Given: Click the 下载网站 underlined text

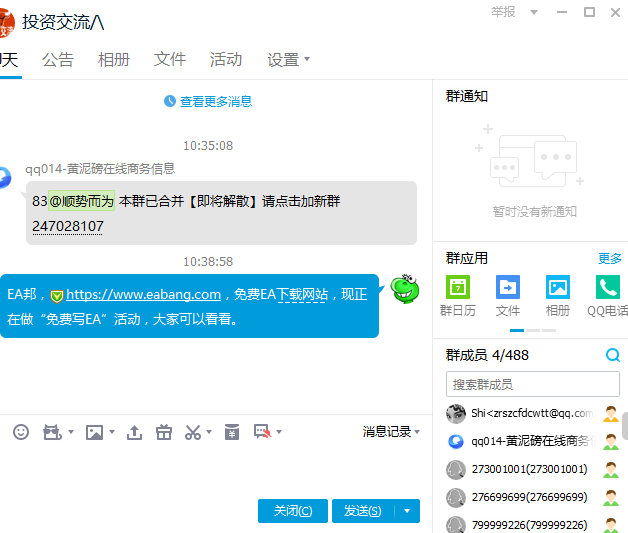Looking at the screenshot, I should 302,294.
